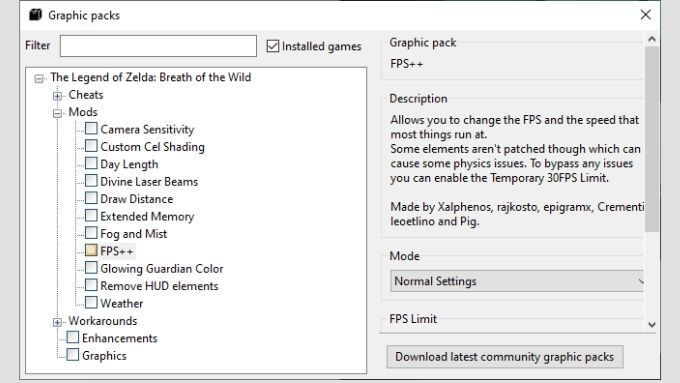
Task: Click the Graphic packs window icon
Action: (35, 15)
